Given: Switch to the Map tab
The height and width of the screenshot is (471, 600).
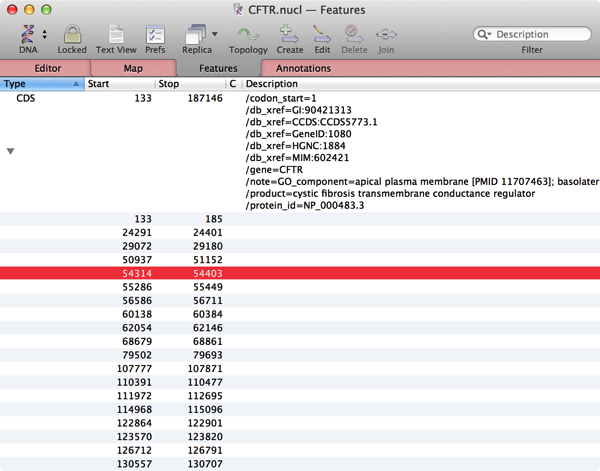Looking at the screenshot, I should 133,68.
